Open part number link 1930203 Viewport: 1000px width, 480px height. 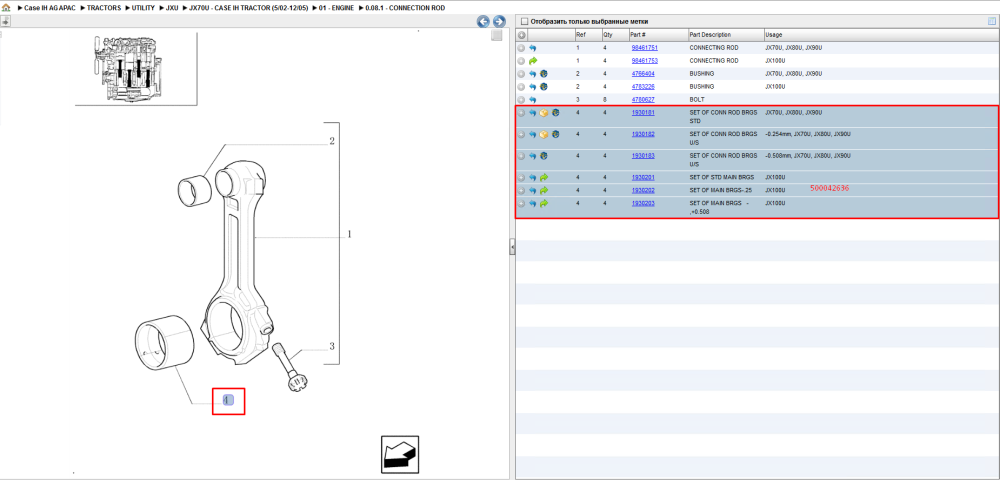[x=643, y=203]
